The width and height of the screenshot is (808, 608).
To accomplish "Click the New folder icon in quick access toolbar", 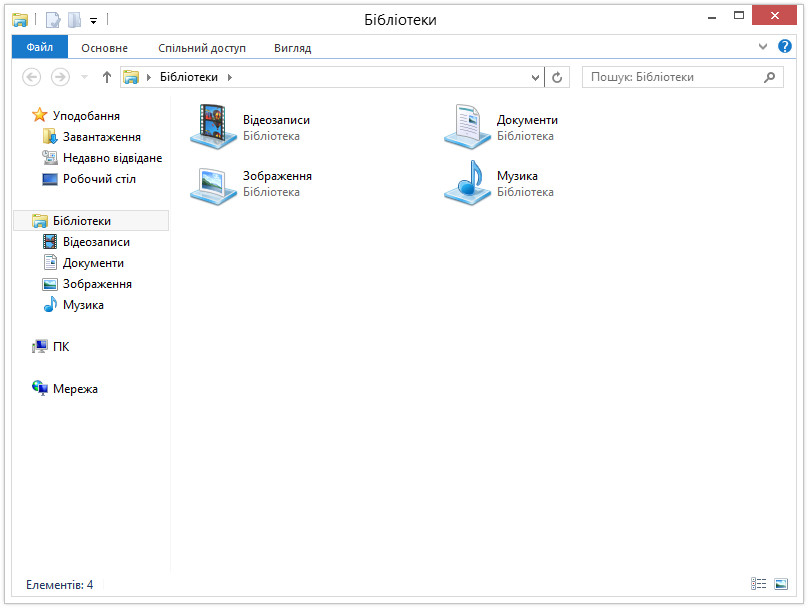I will point(75,20).
